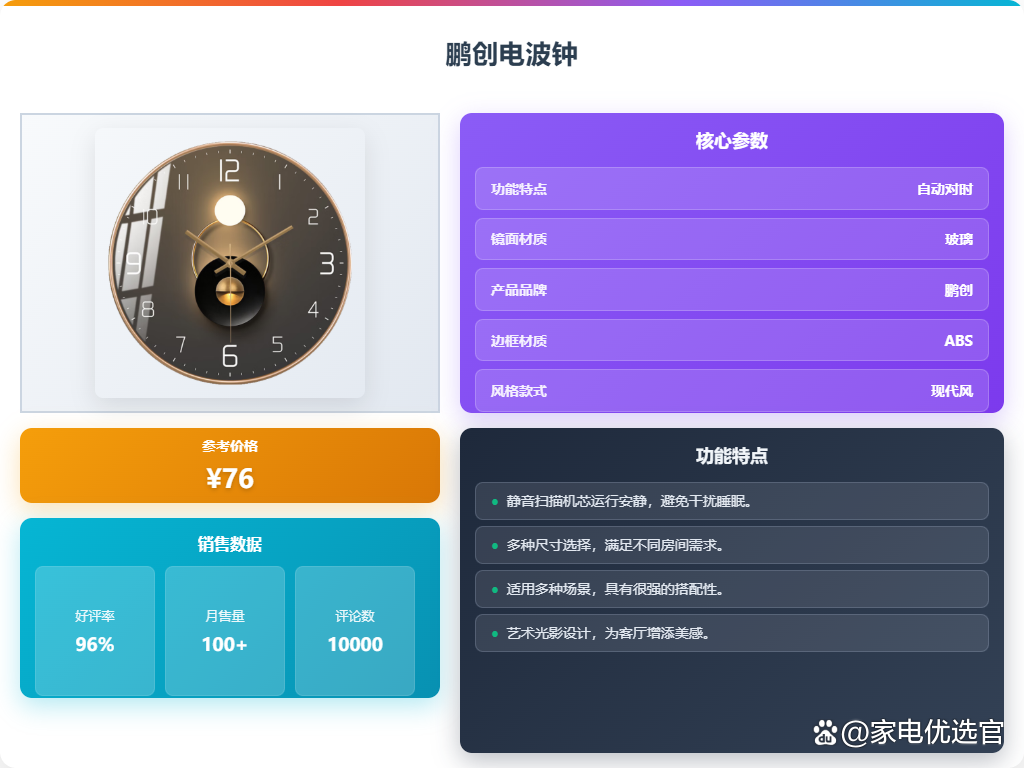Select the "适用多种场景" feature line
The width and height of the screenshot is (1024, 768).
[x=731, y=589]
